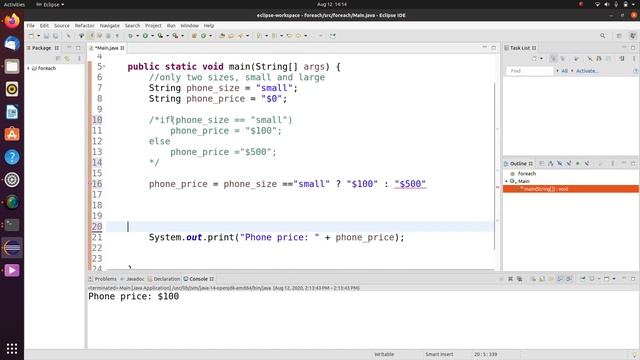
Task: Open the External Tools dropdown arrow
Action: click(182, 36)
